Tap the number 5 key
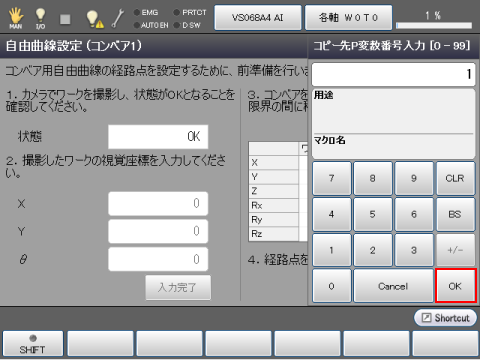The image size is (480, 360). click(373, 214)
